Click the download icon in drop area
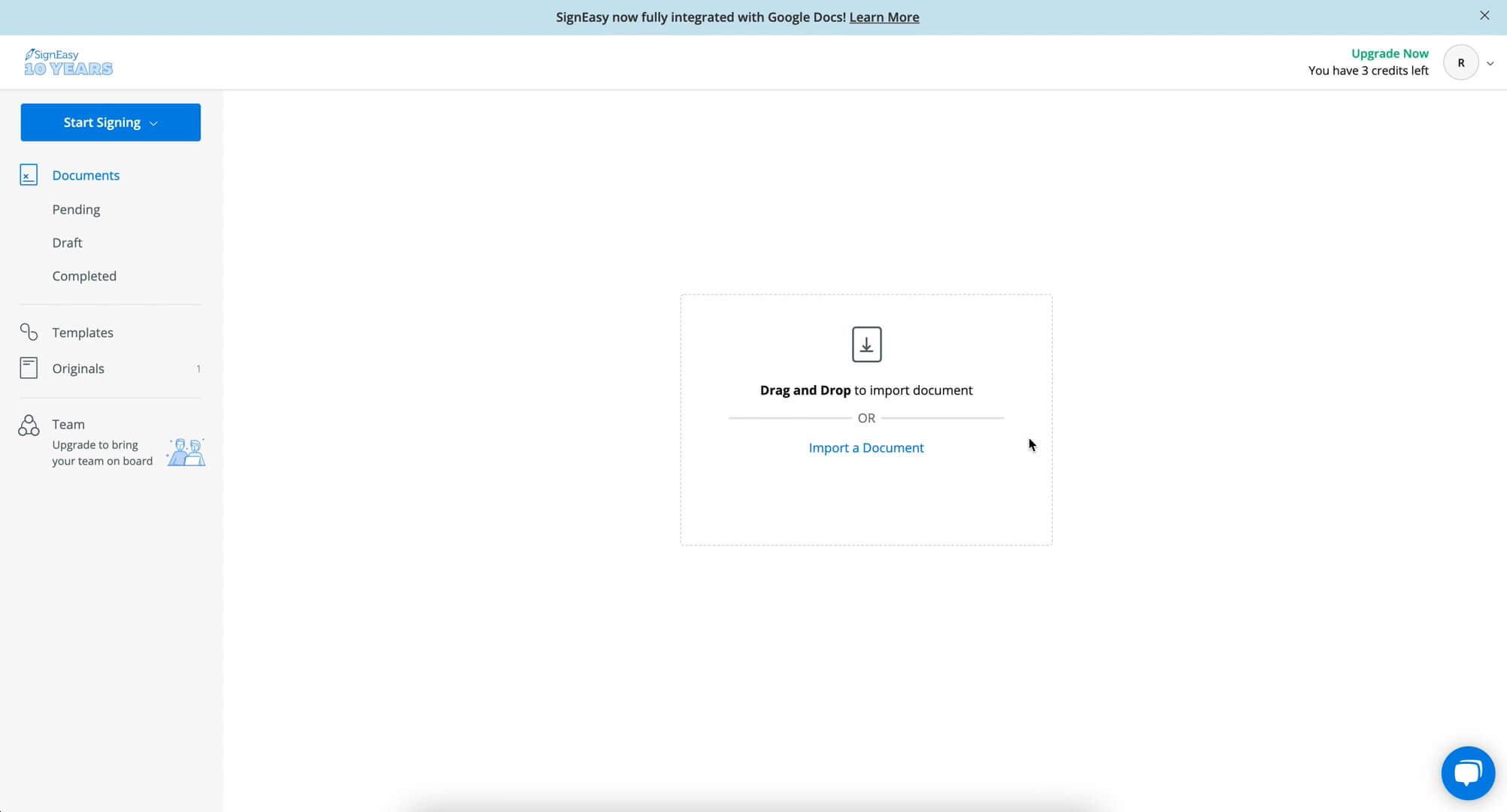 tap(866, 344)
